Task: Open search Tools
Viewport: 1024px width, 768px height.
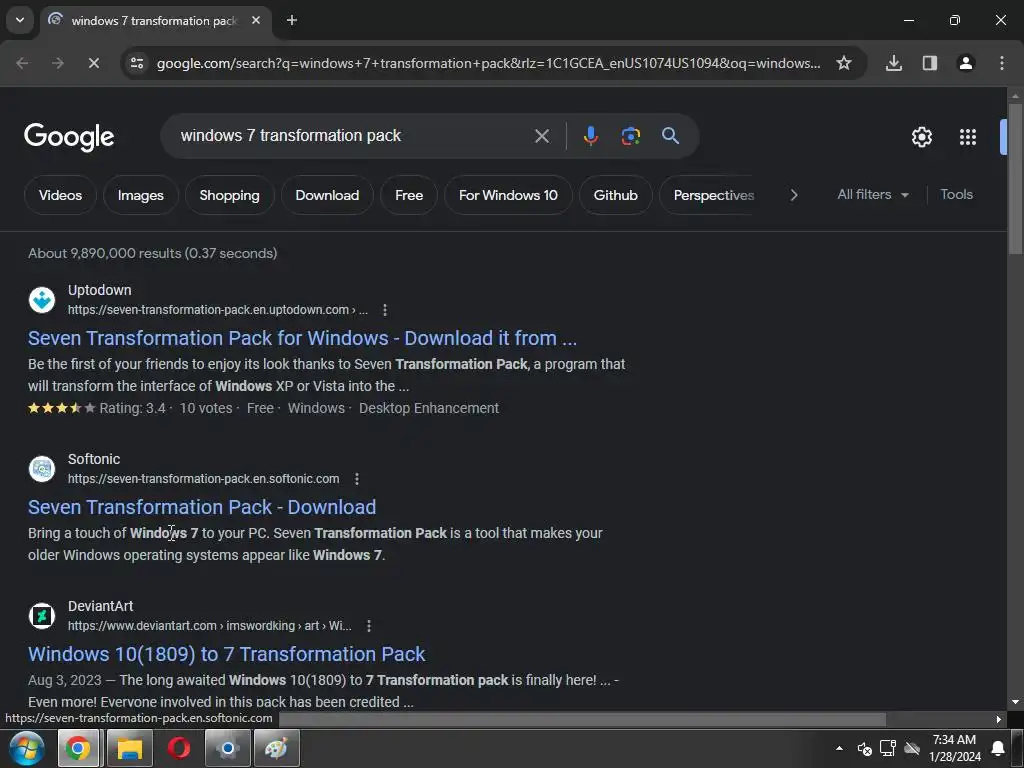Action: [956, 195]
